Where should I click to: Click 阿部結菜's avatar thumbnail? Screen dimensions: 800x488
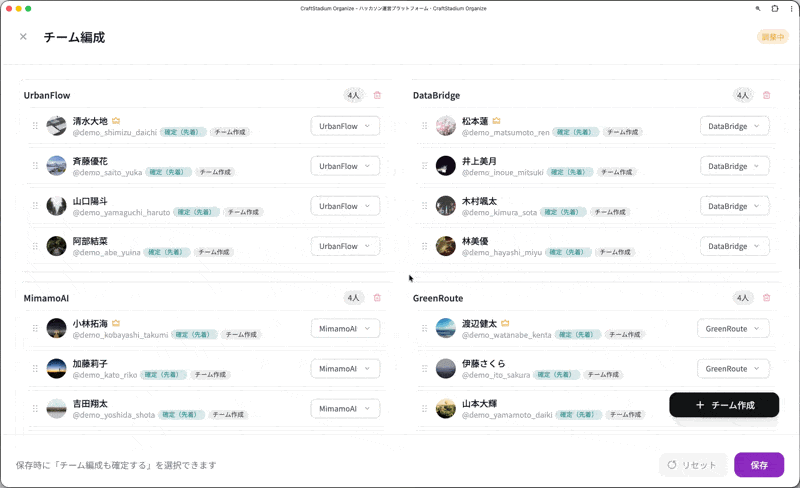(x=57, y=246)
